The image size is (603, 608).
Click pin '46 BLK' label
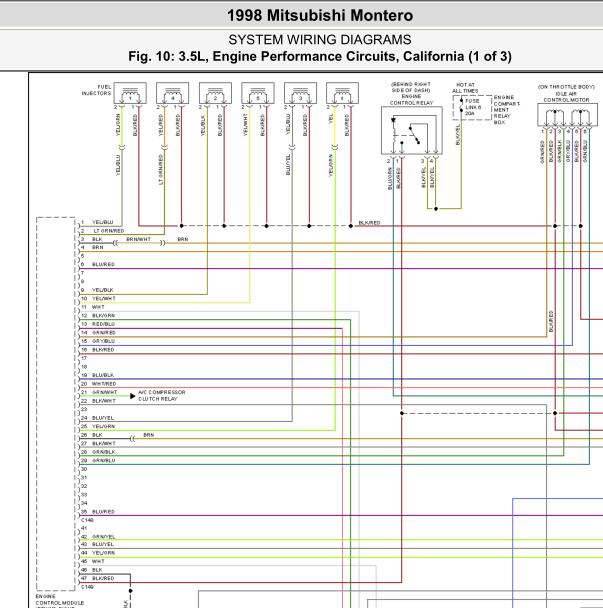pyautogui.click(x=92, y=570)
